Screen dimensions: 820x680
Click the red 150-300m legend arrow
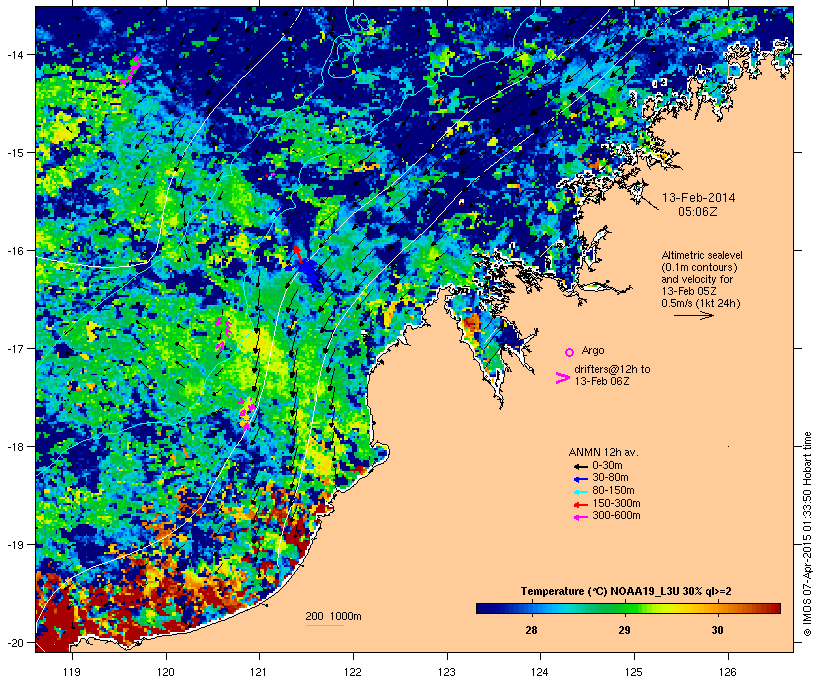click(x=580, y=505)
